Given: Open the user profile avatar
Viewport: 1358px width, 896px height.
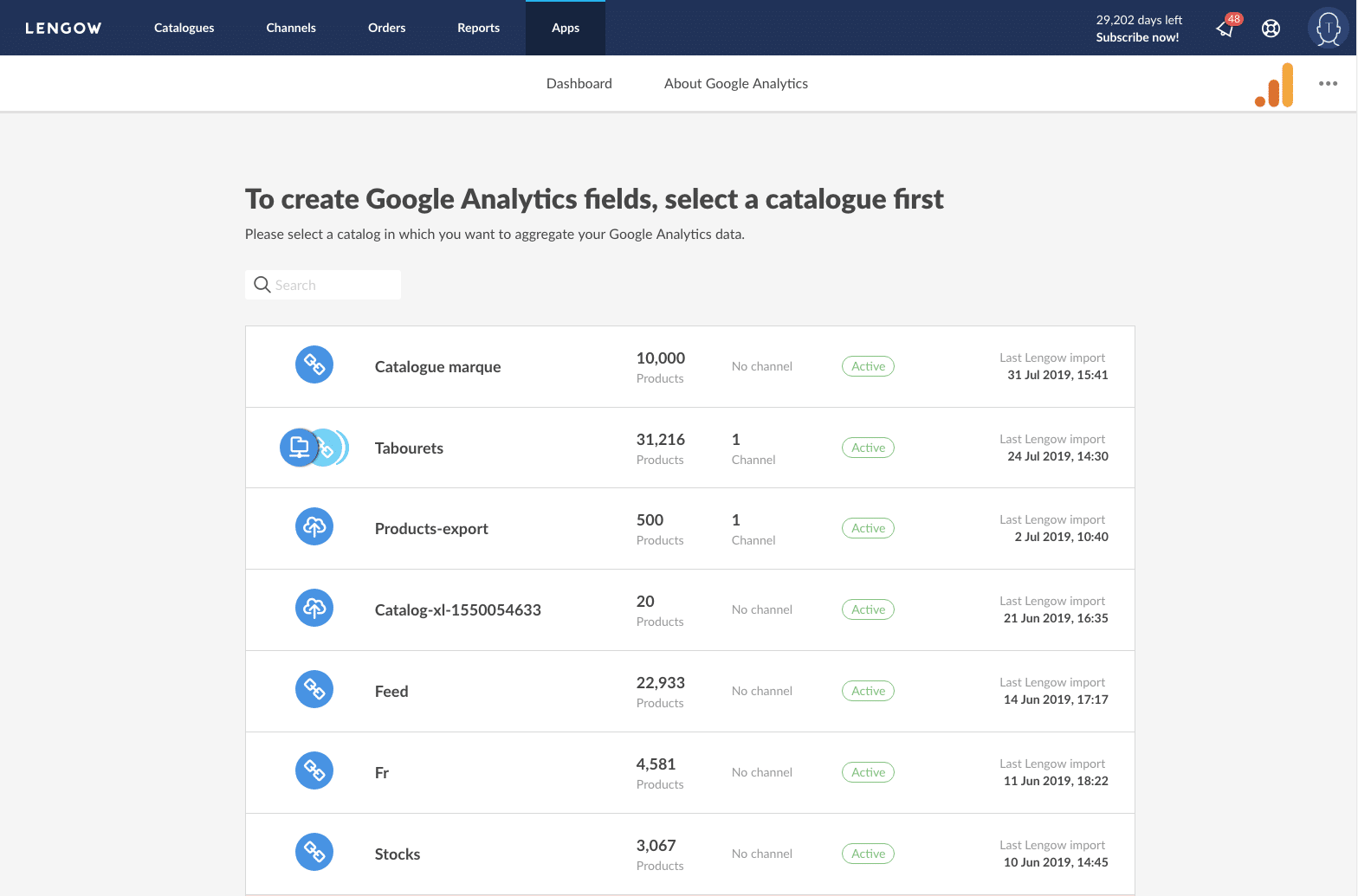Looking at the screenshot, I should 1328,28.
